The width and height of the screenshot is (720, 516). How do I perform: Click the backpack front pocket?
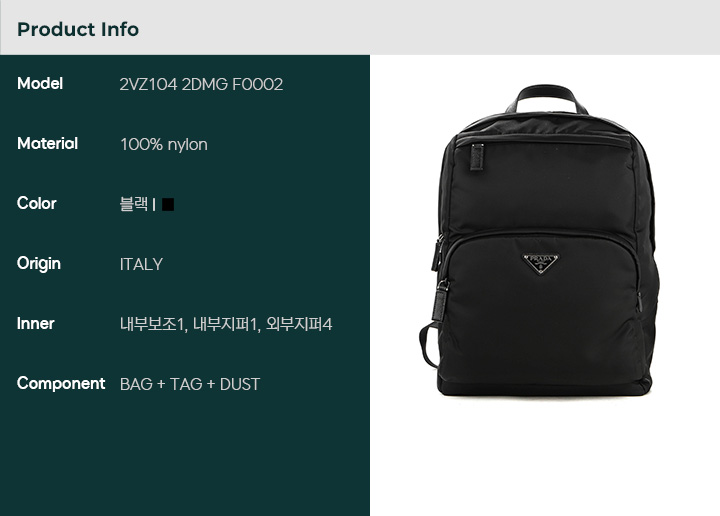point(541,308)
